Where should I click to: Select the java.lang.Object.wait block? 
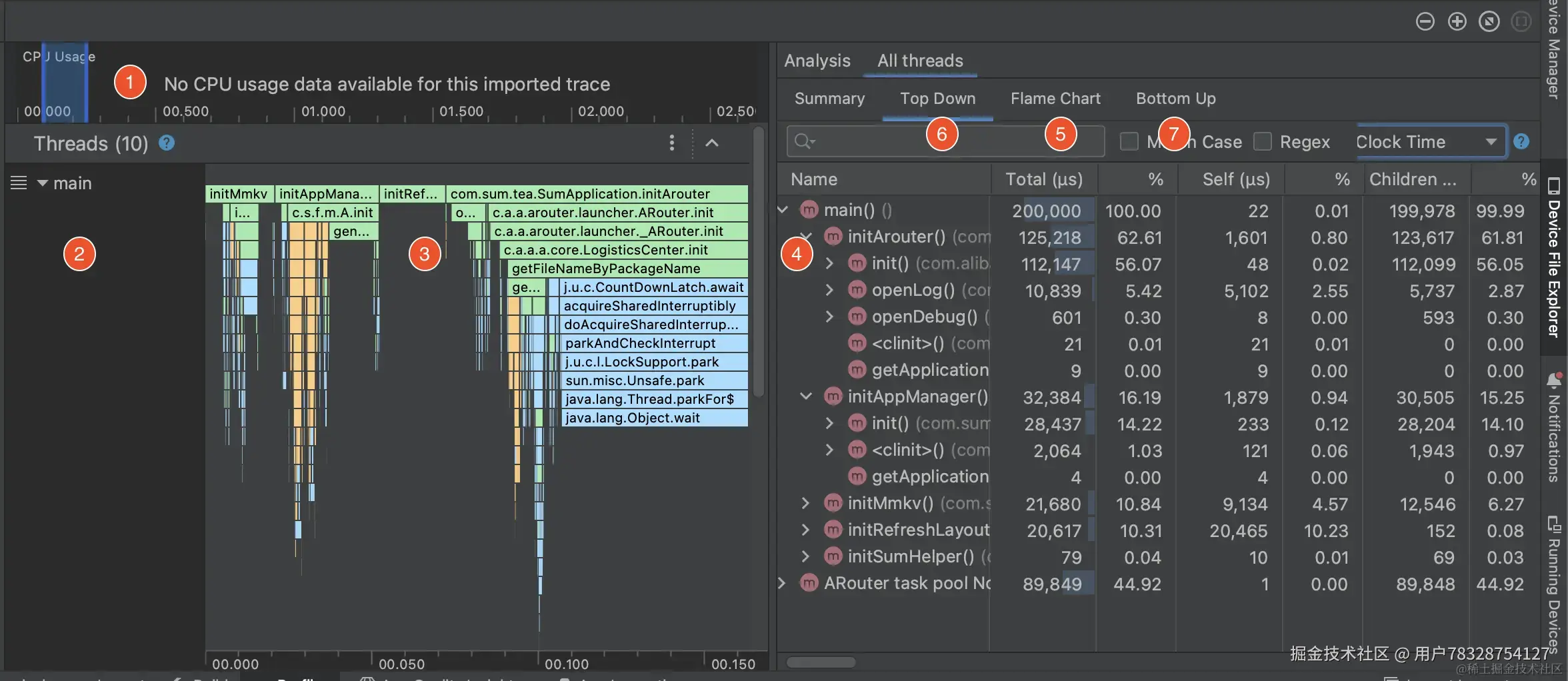pos(653,418)
